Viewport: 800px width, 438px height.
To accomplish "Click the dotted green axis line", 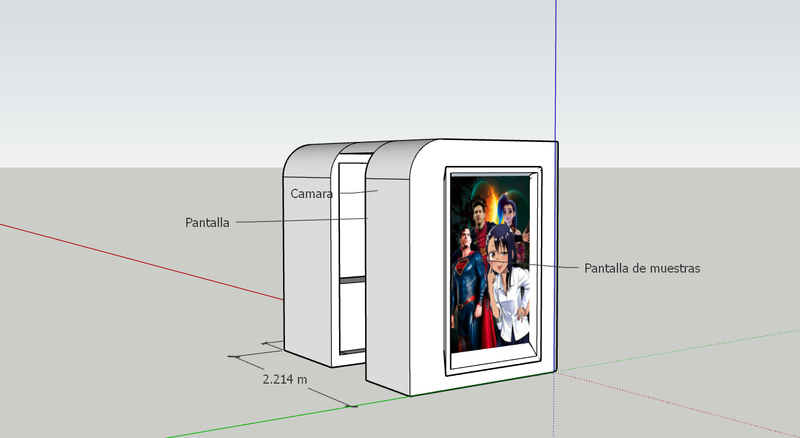I will click(x=679, y=351).
